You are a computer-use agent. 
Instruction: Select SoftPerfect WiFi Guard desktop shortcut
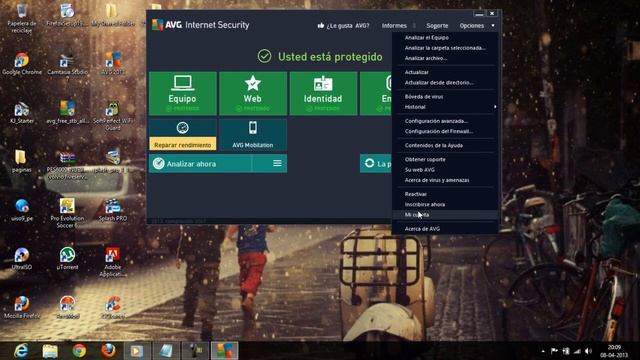point(113,116)
